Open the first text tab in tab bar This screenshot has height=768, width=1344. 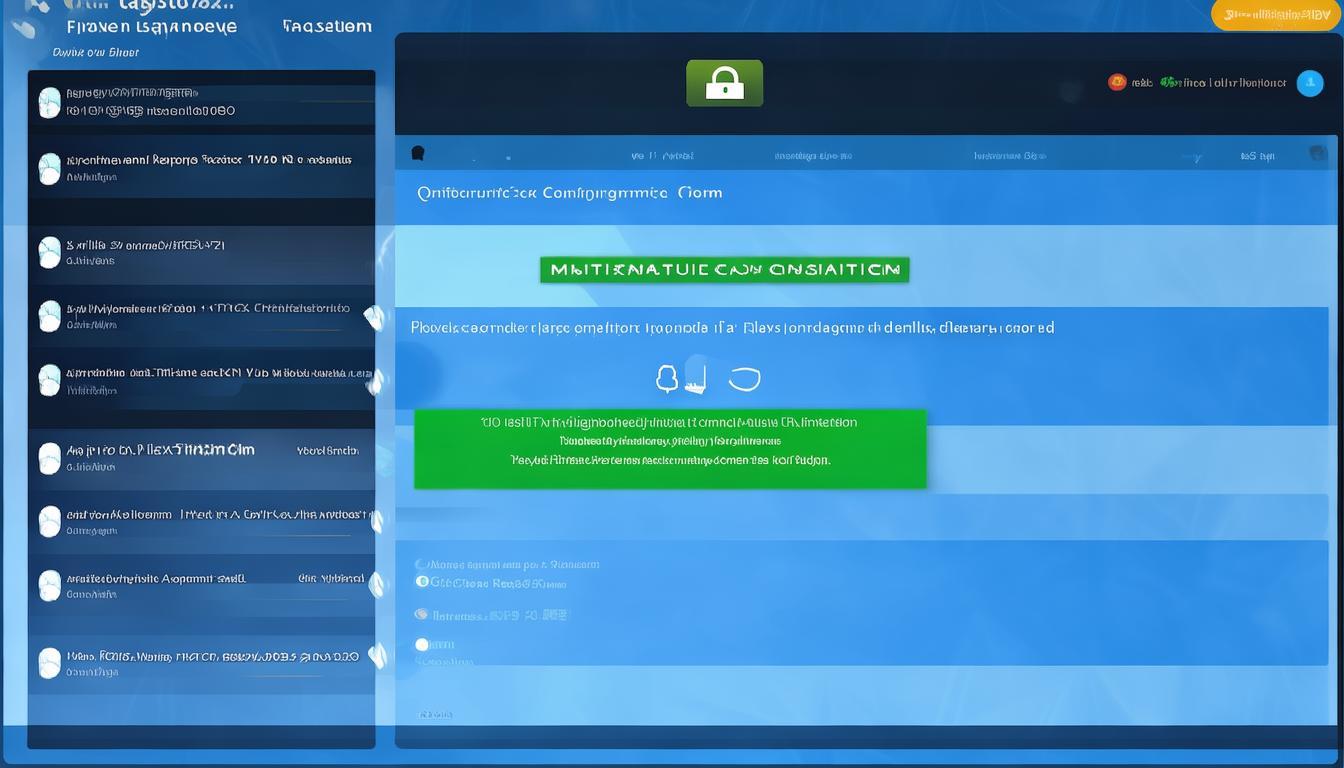point(662,156)
